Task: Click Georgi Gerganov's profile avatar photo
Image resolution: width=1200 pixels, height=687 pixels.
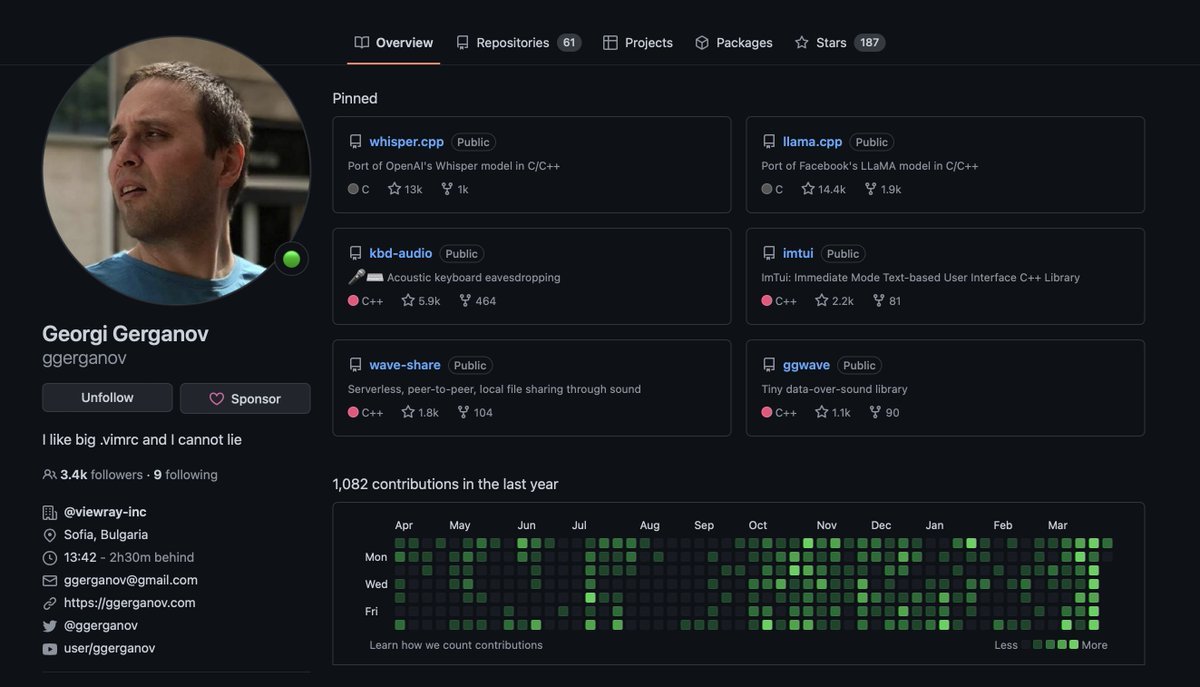Action: tap(176, 170)
